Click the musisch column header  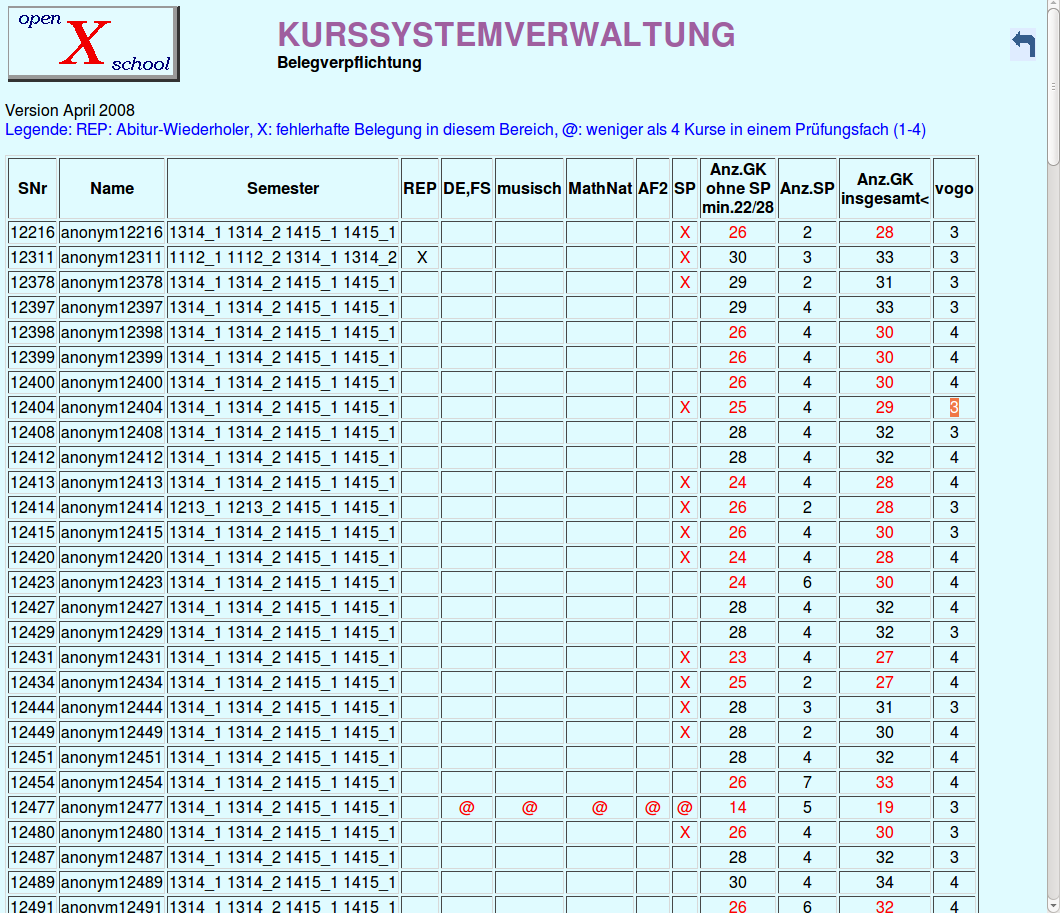pyautogui.click(x=529, y=189)
